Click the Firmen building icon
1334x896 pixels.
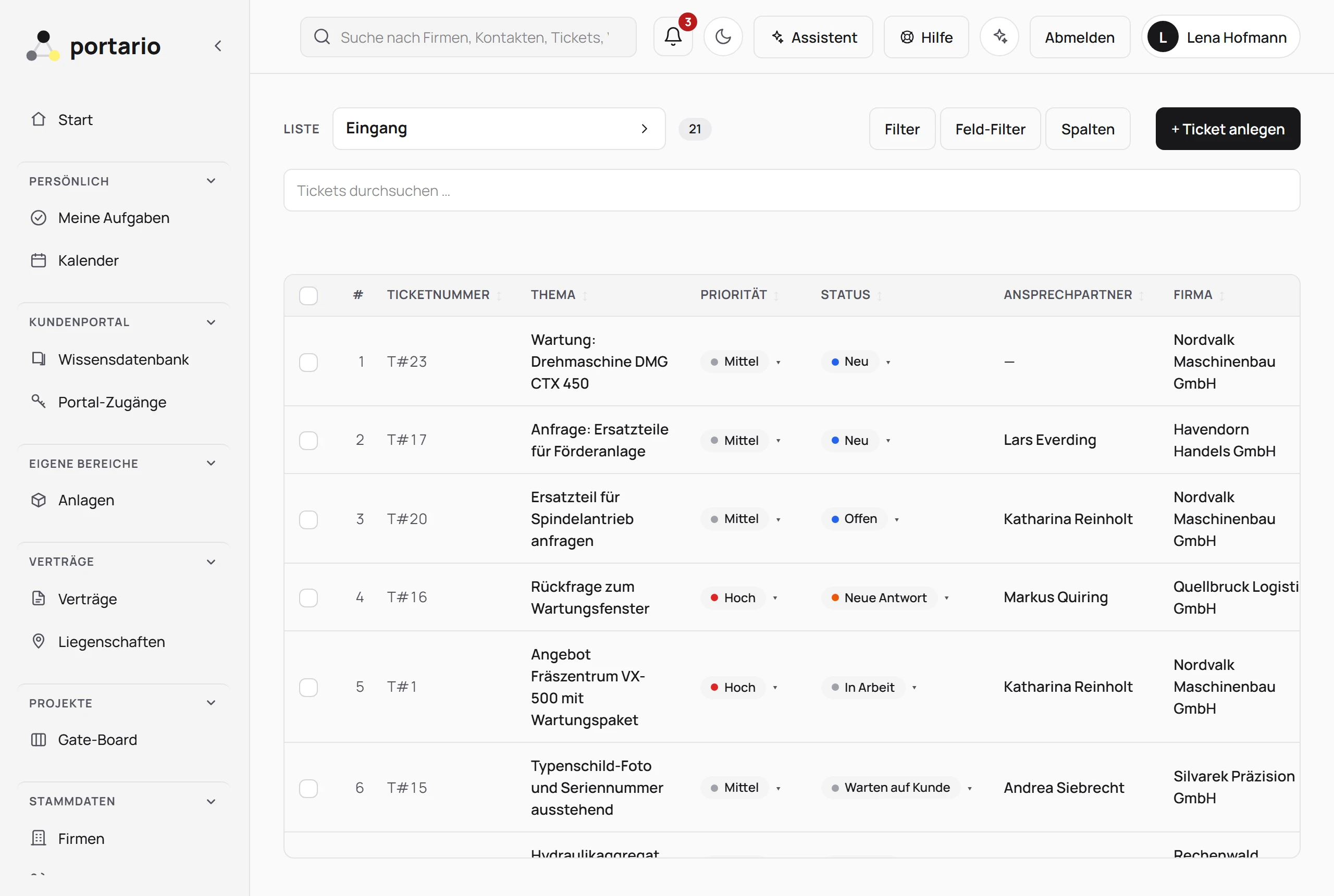[x=38, y=838]
